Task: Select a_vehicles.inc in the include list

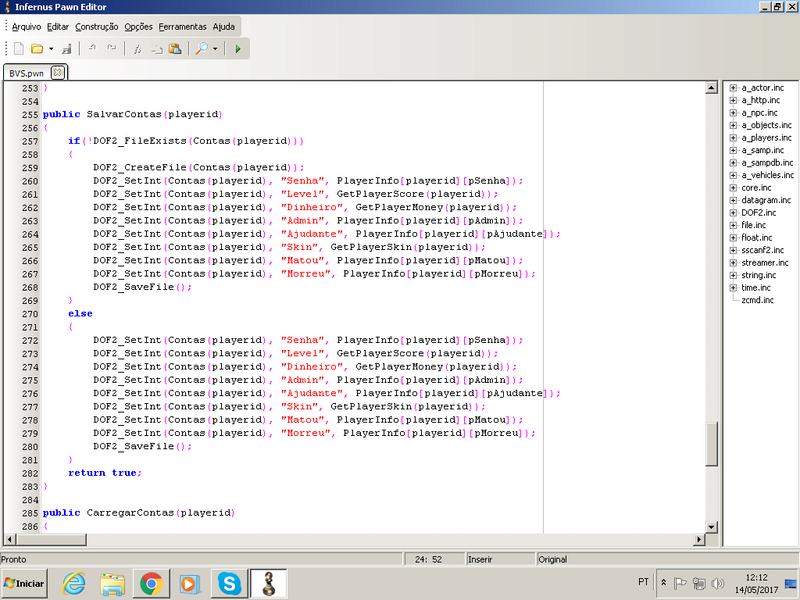Action: 767,175
